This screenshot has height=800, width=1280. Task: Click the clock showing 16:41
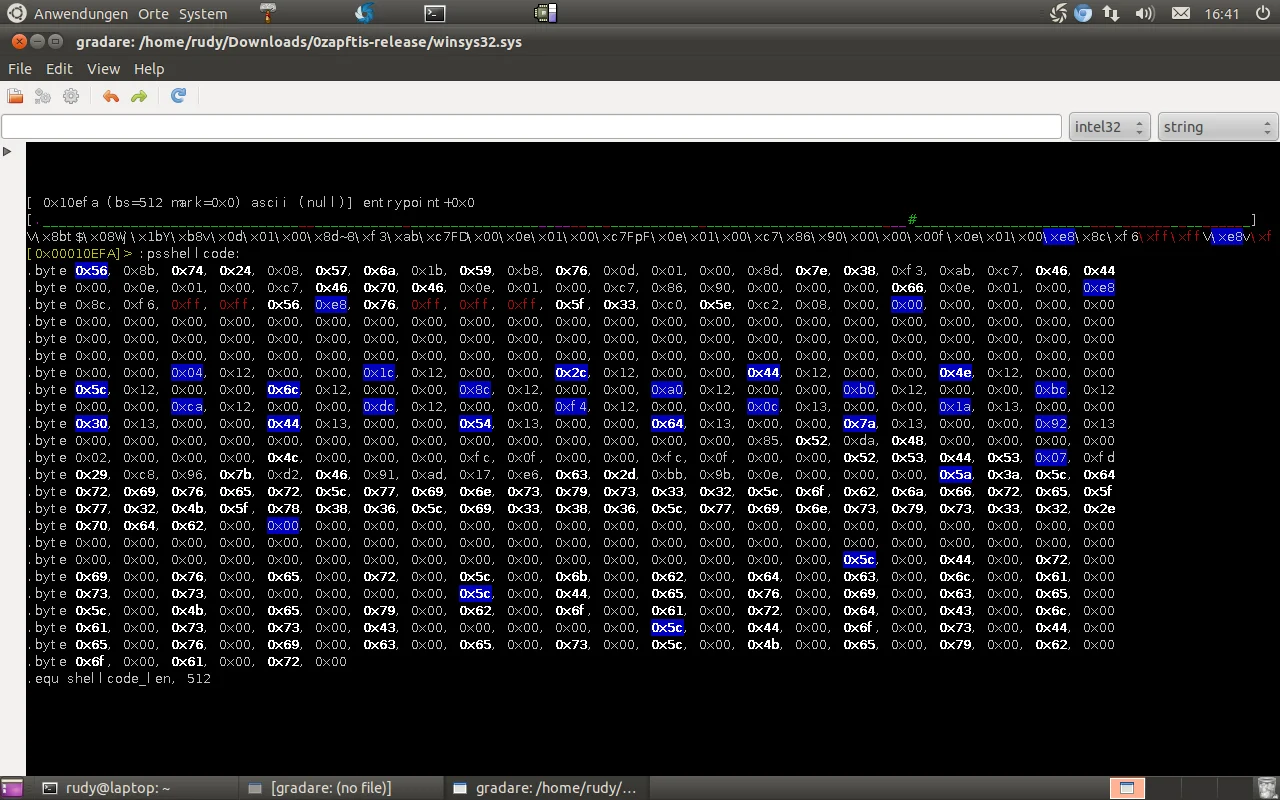[x=1222, y=14]
